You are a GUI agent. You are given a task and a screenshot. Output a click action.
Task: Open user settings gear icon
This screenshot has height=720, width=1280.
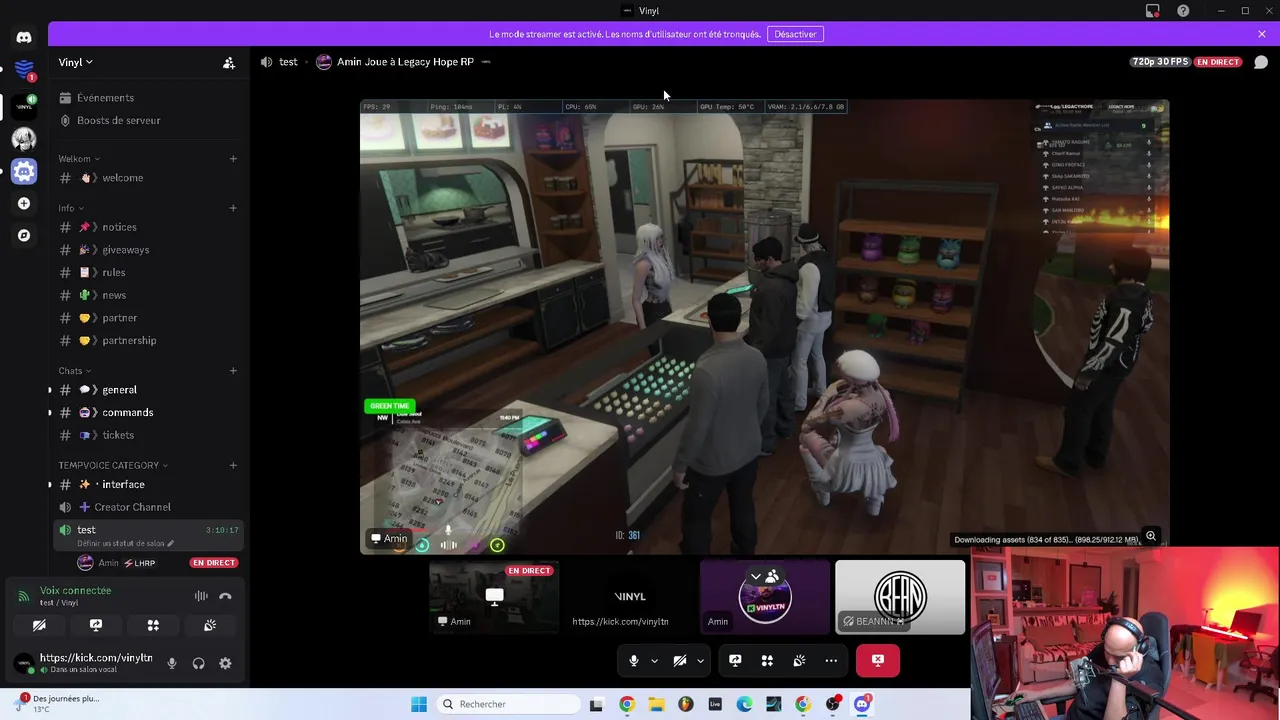point(225,663)
